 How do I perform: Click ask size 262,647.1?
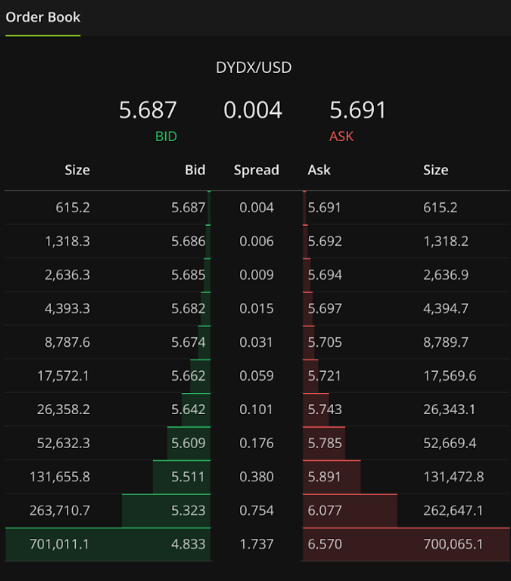click(x=453, y=511)
